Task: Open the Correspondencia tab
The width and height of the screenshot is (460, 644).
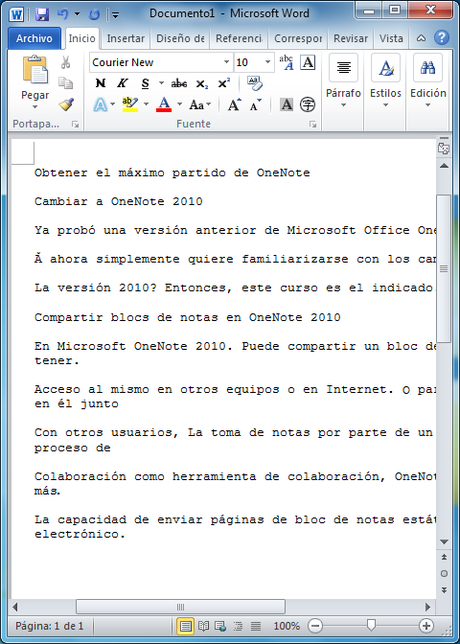Action: 298,39
